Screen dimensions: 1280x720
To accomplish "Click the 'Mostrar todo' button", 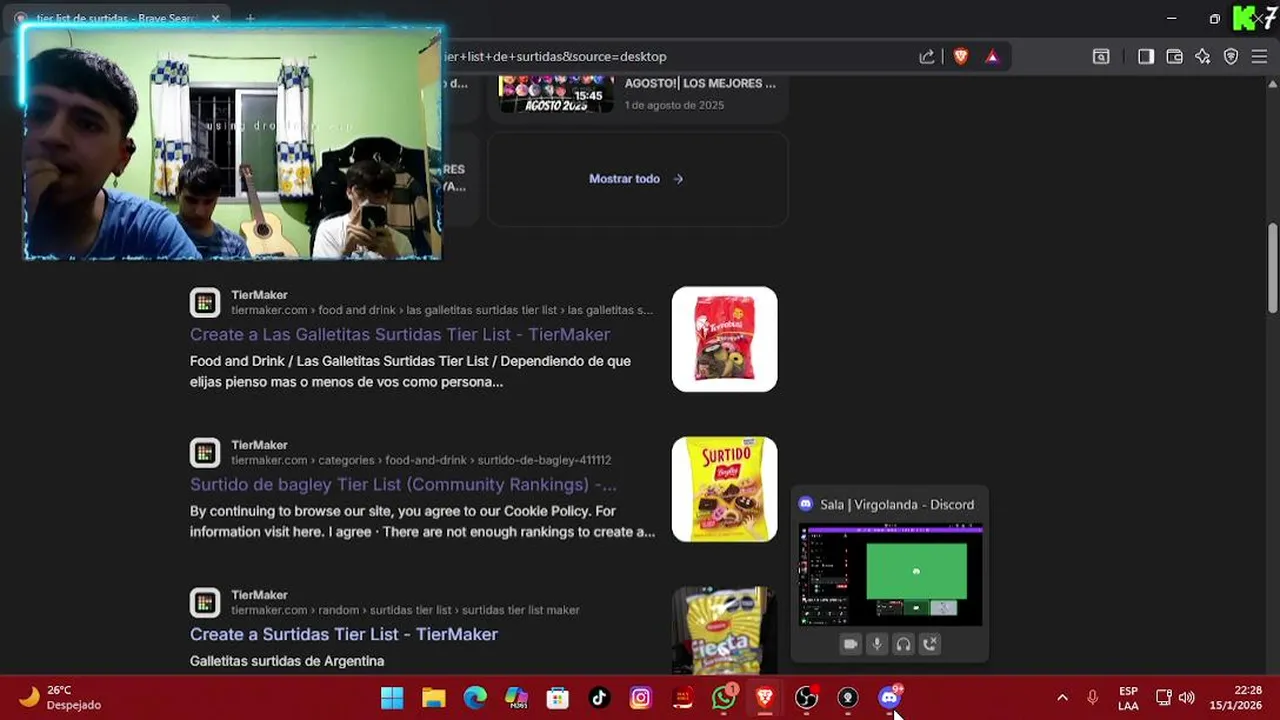I will pyautogui.click(x=637, y=179).
